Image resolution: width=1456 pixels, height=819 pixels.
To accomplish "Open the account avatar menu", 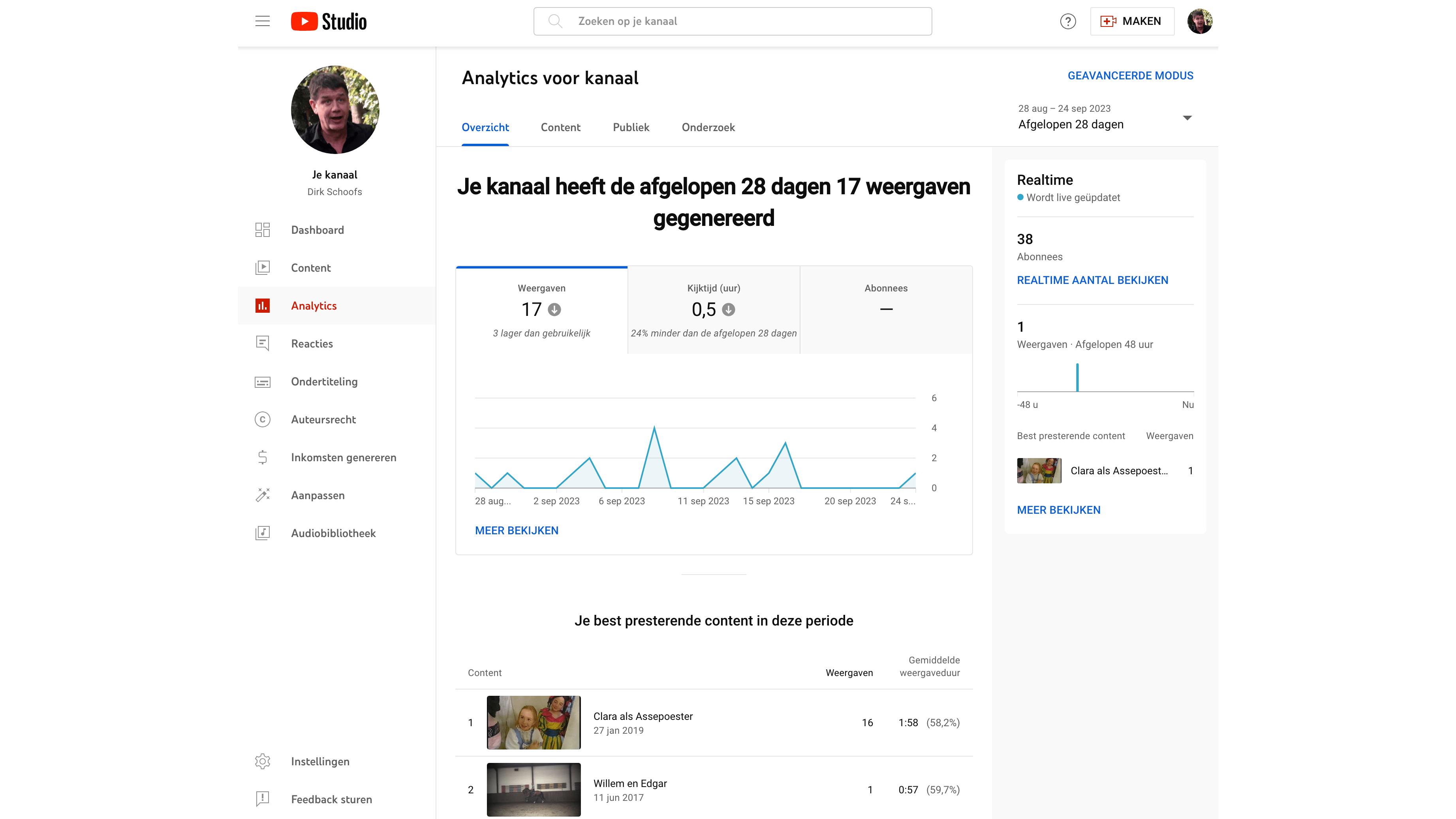I will [1199, 21].
